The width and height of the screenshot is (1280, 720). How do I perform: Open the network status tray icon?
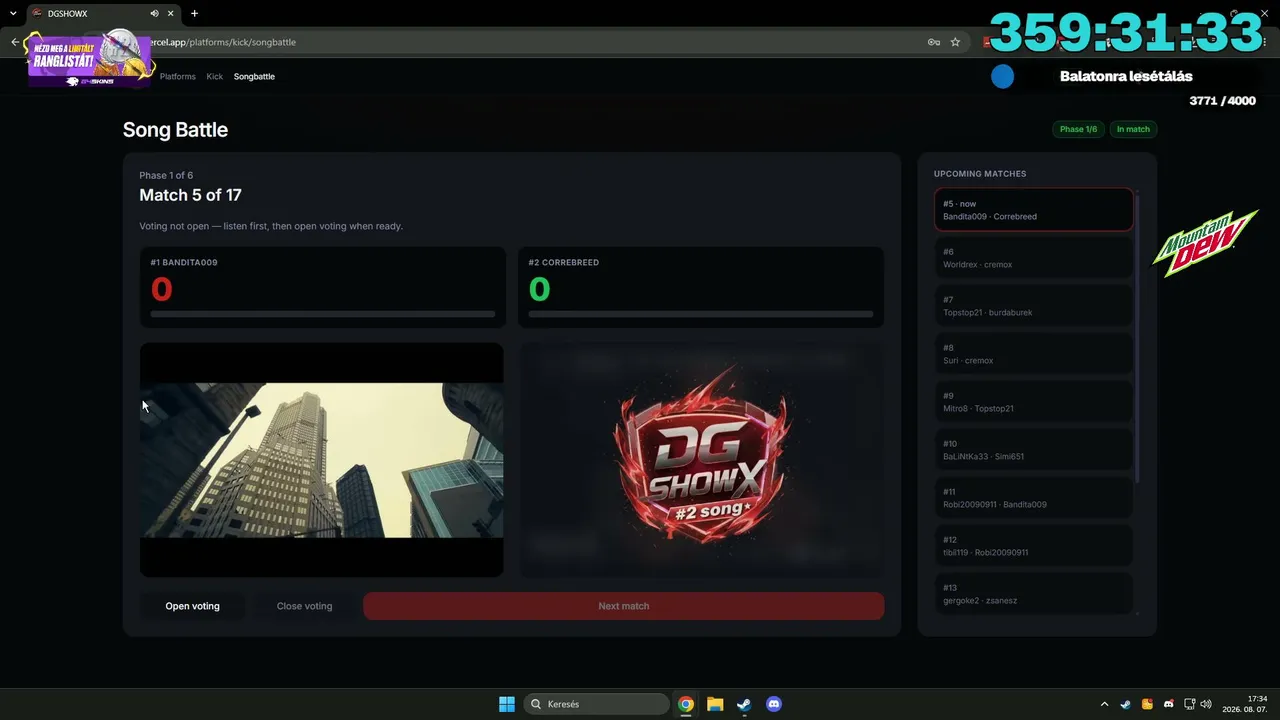pyautogui.click(x=1190, y=704)
